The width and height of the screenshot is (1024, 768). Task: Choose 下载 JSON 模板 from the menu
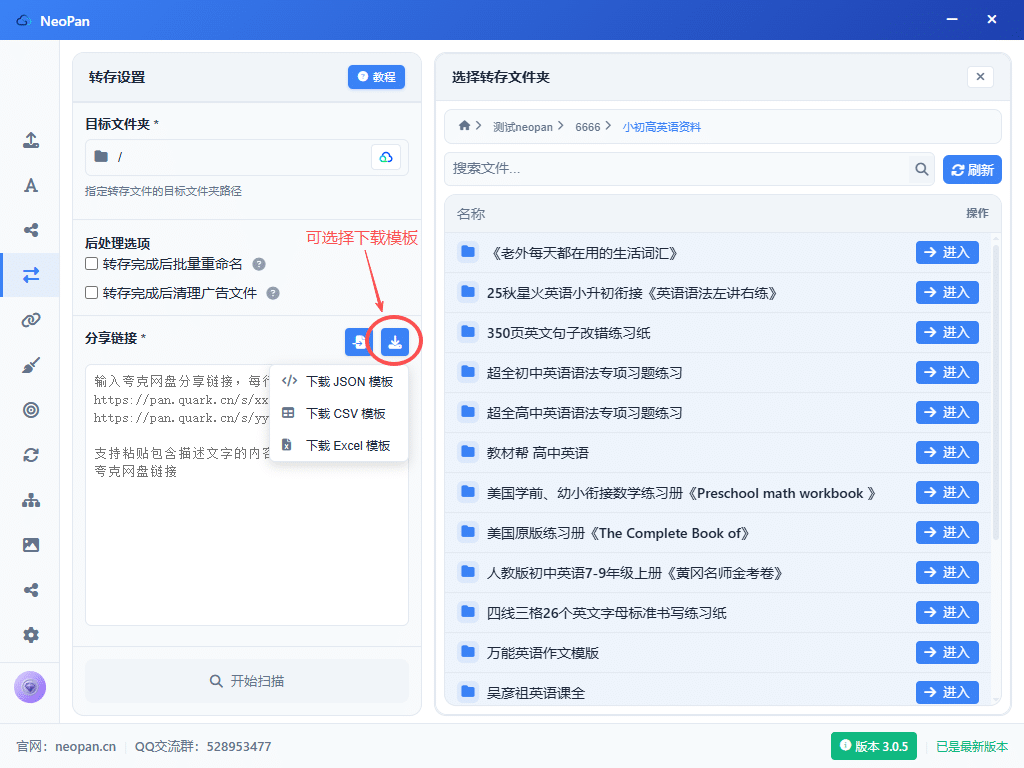(x=339, y=381)
